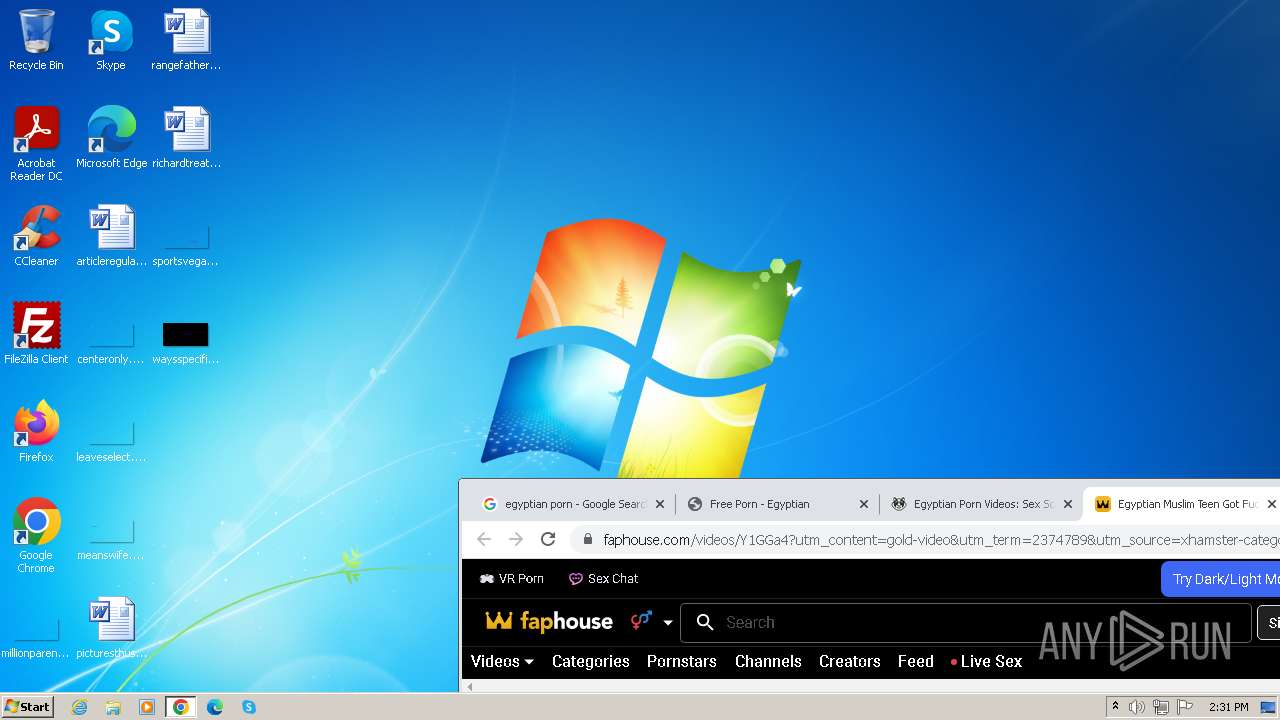Expand the Videos dropdown menu
This screenshot has height=720, width=1280.
coord(502,661)
